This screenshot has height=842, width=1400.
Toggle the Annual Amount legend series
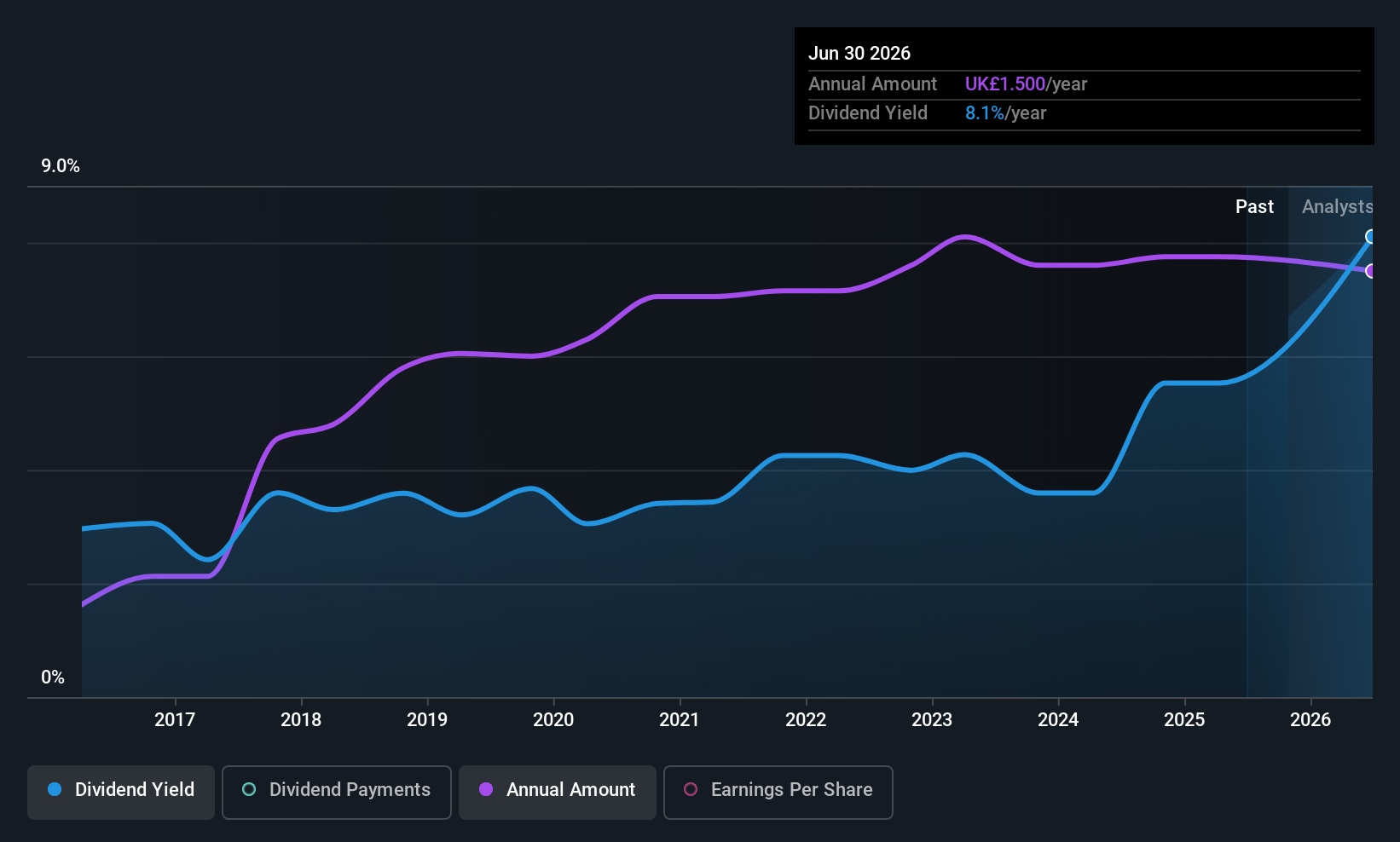point(558,792)
